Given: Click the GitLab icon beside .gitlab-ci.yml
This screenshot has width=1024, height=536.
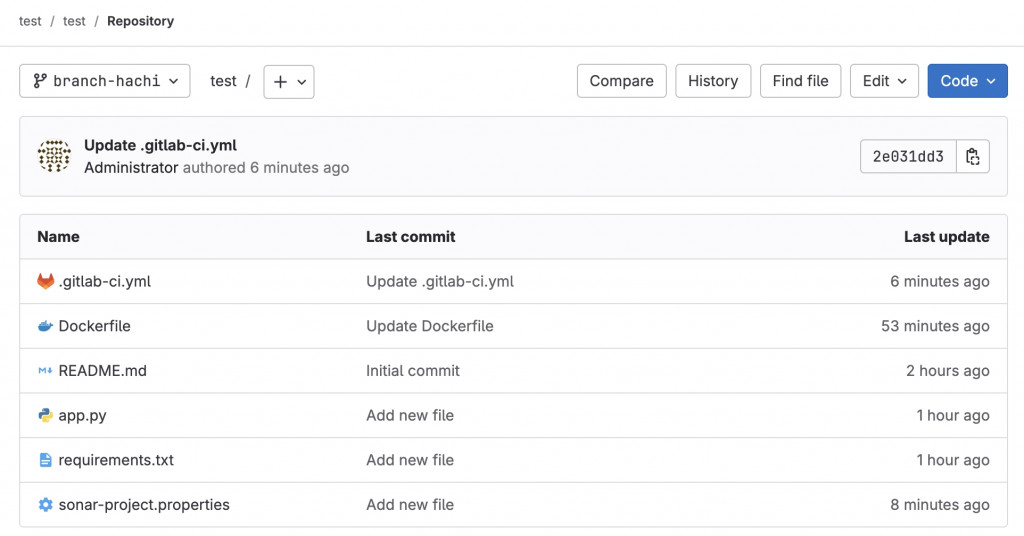Looking at the screenshot, I should point(45,282).
